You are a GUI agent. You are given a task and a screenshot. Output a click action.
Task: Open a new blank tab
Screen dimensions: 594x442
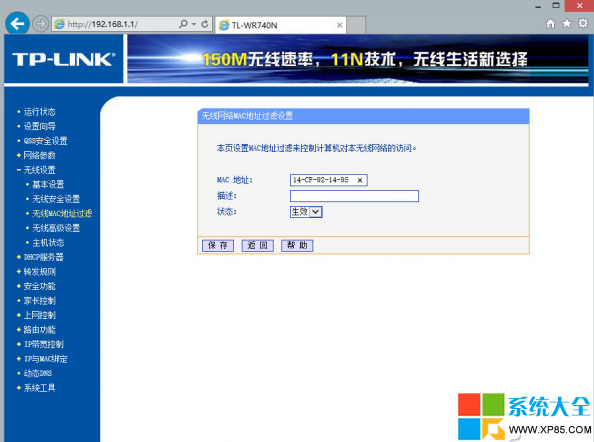coord(356,25)
